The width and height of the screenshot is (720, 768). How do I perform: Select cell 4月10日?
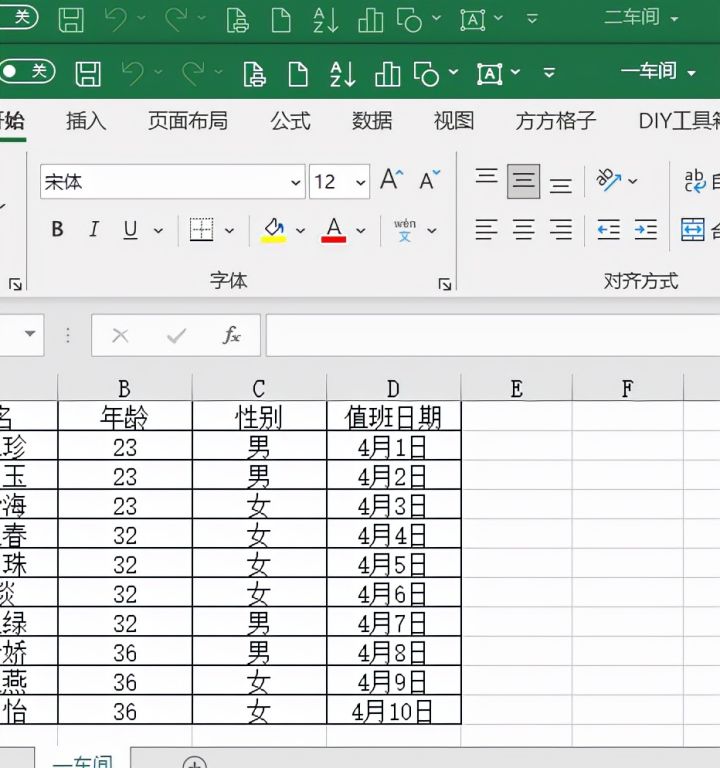coord(393,710)
